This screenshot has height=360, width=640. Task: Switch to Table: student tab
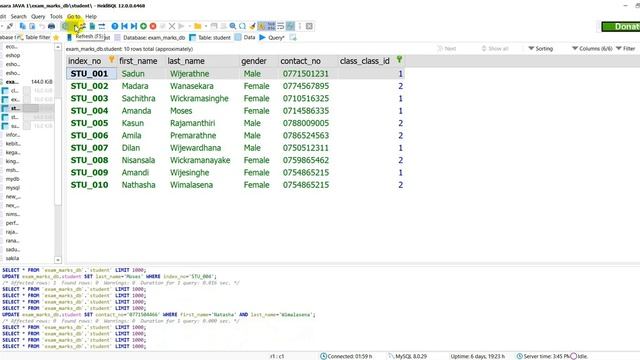point(210,38)
